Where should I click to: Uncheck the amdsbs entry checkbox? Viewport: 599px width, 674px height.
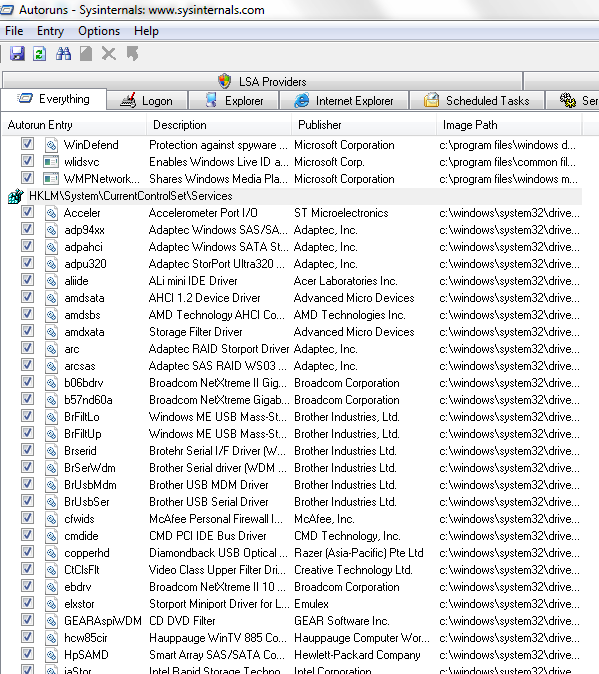click(x=28, y=313)
